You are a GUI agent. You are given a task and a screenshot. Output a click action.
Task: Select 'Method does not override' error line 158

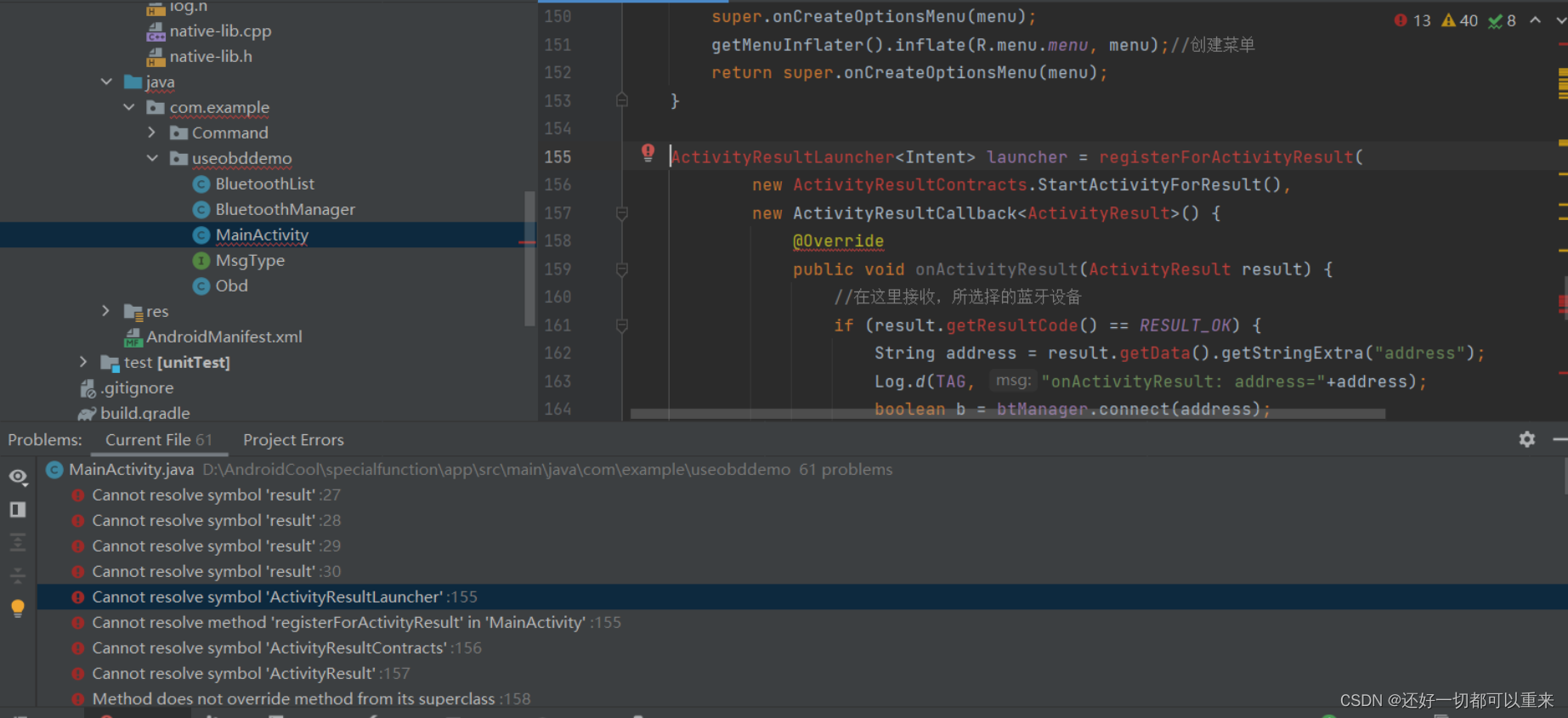tap(801, 698)
